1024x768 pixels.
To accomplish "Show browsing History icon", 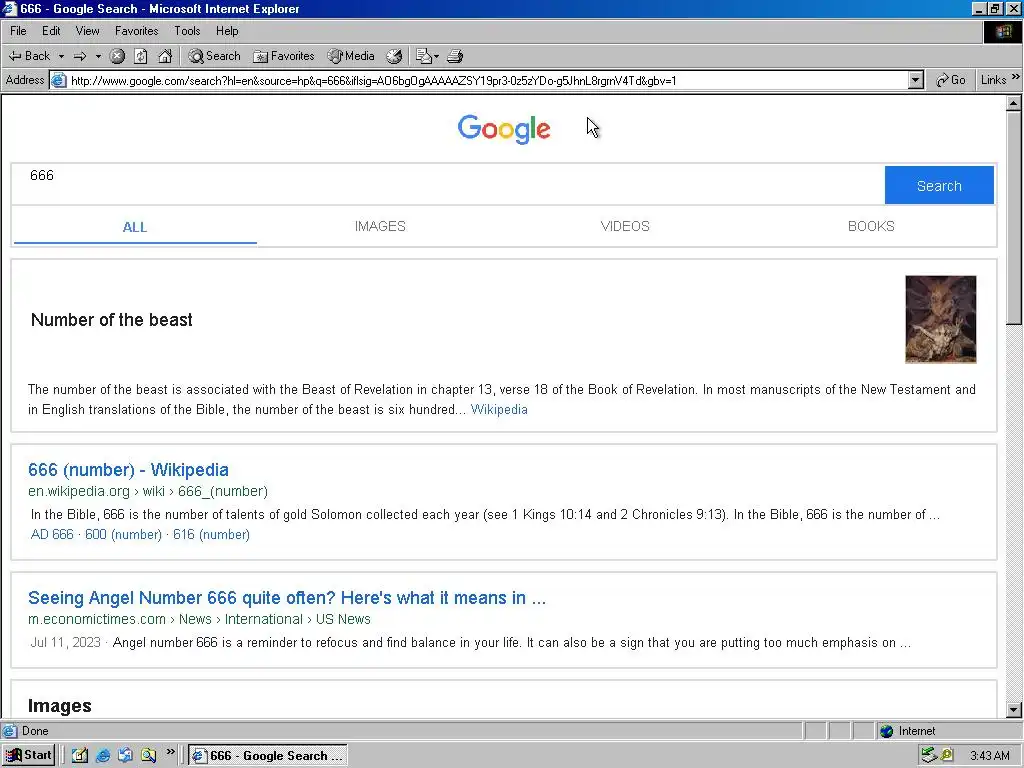I will 394,56.
